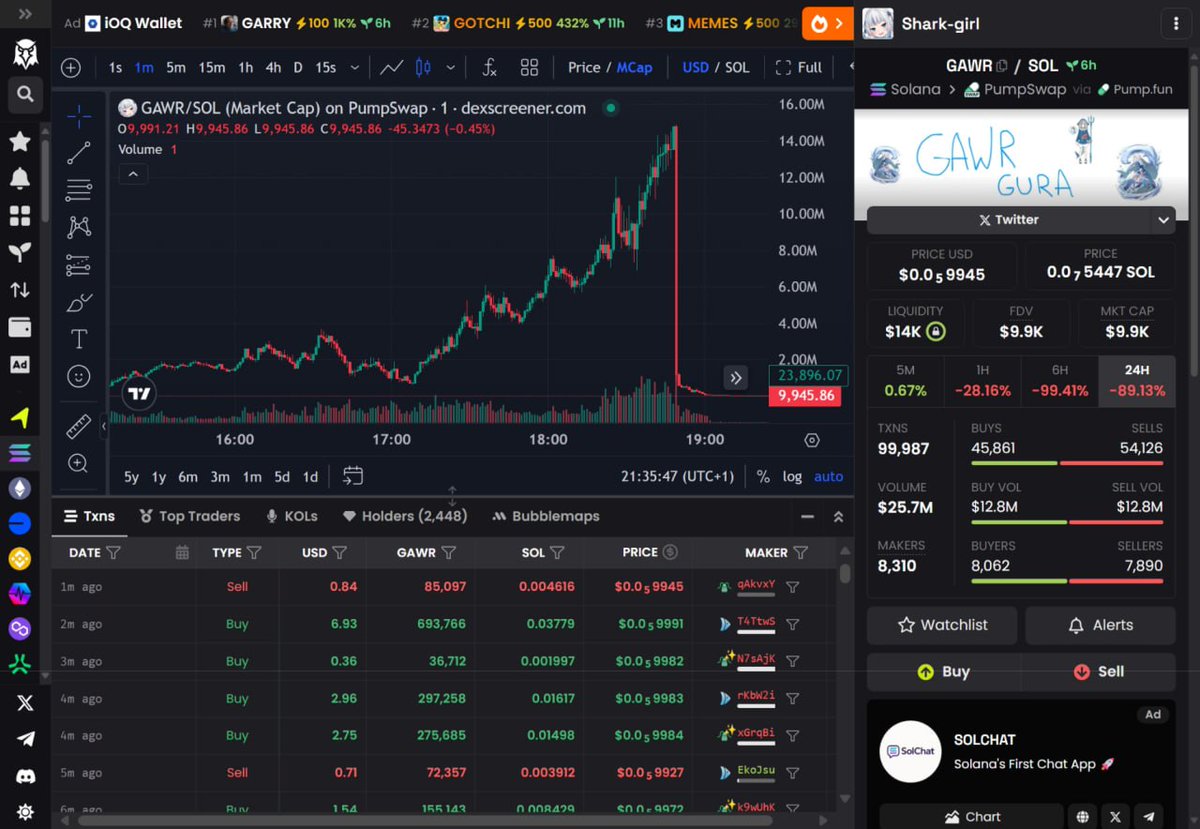
Task: Open the Discord icon in left sidebar
Action: (25, 775)
